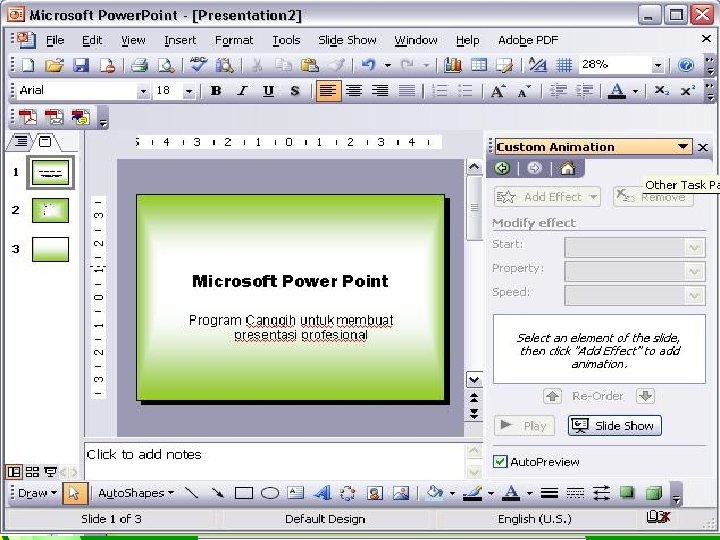
Task: Close the Custom Animation task pane
Action: (703, 147)
